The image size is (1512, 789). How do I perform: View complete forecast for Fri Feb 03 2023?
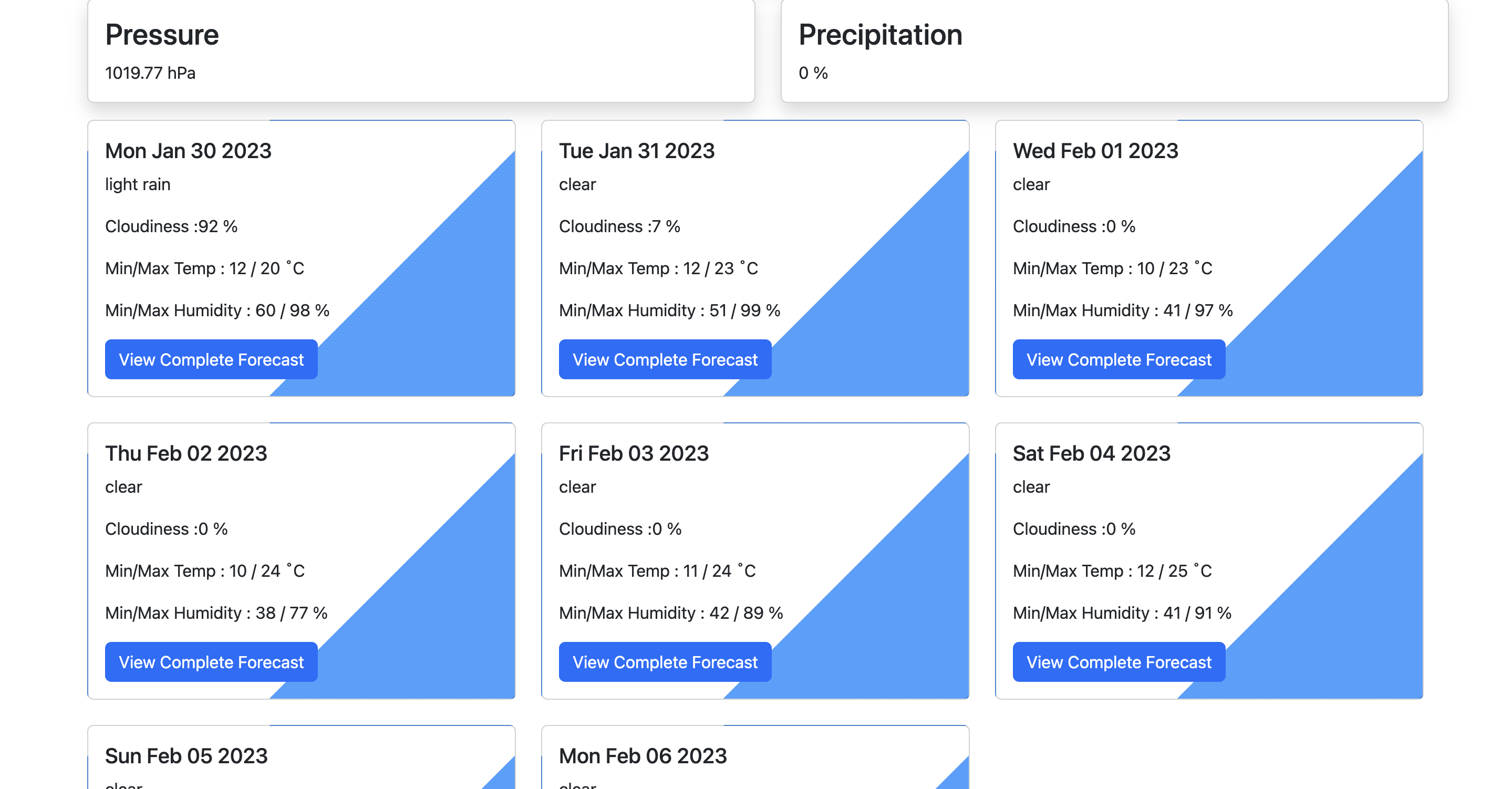pyautogui.click(x=665, y=661)
